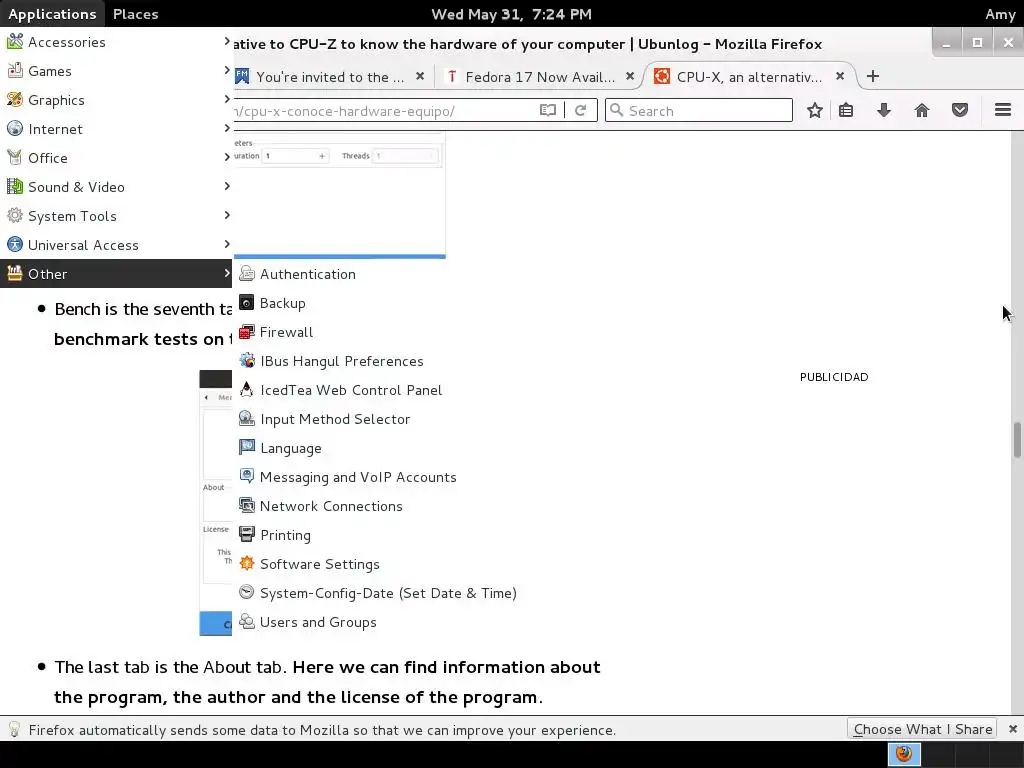Close the Fedora 17 tab
The width and height of the screenshot is (1024, 768).
[630, 76]
